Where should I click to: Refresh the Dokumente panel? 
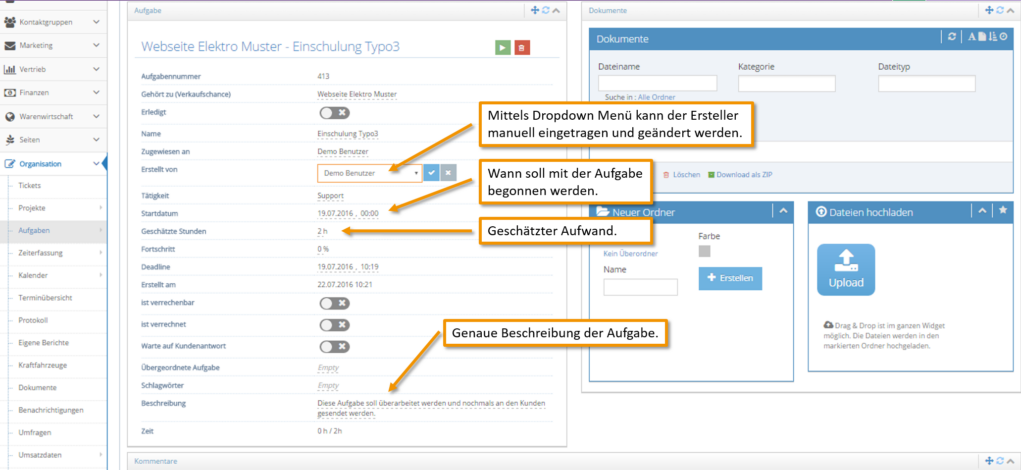pos(953,38)
